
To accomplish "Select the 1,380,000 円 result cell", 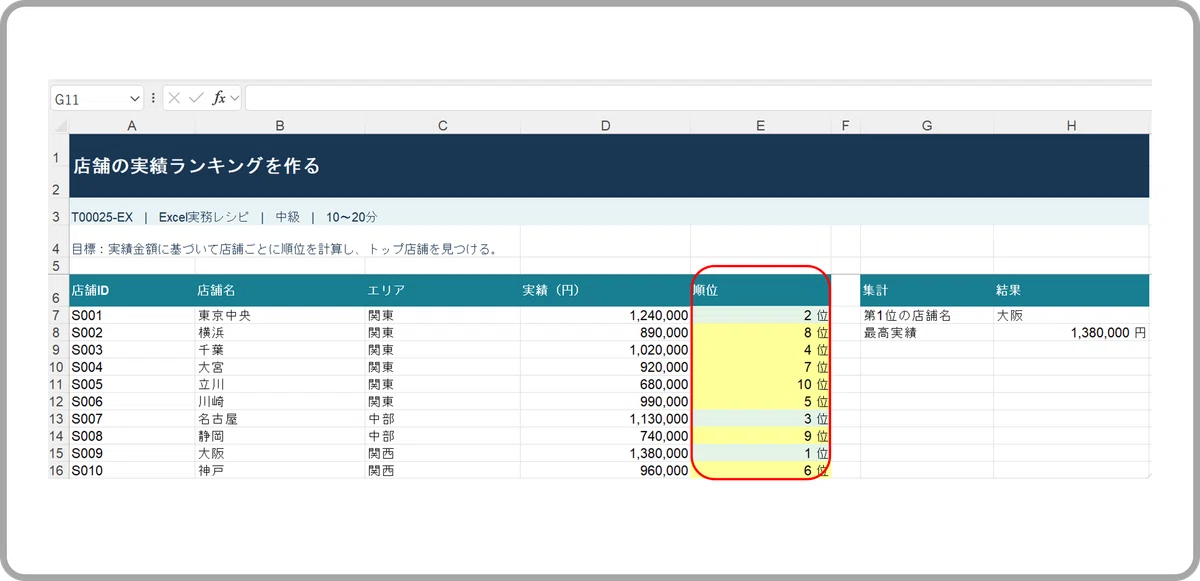I will (x=1071, y=332).
